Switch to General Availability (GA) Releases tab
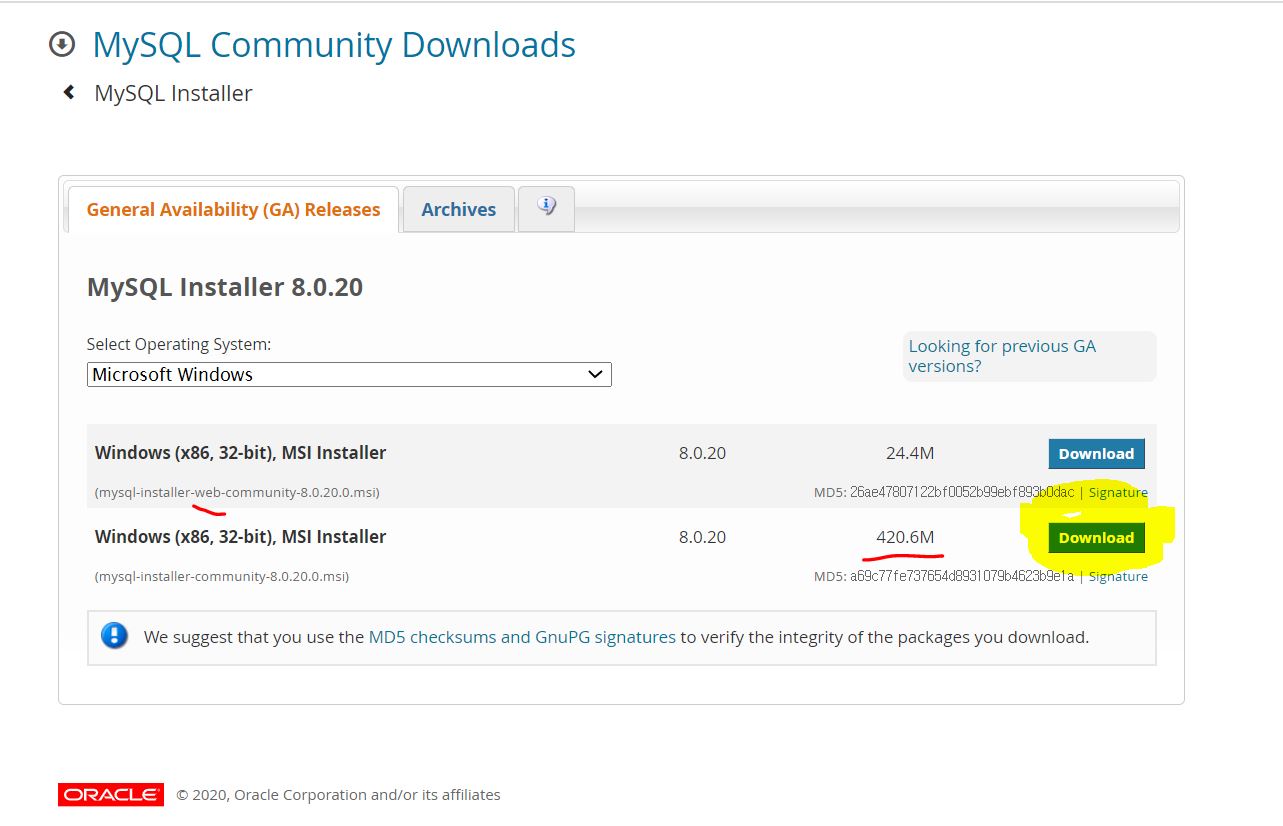1283x826 pixels. (233, 210)
